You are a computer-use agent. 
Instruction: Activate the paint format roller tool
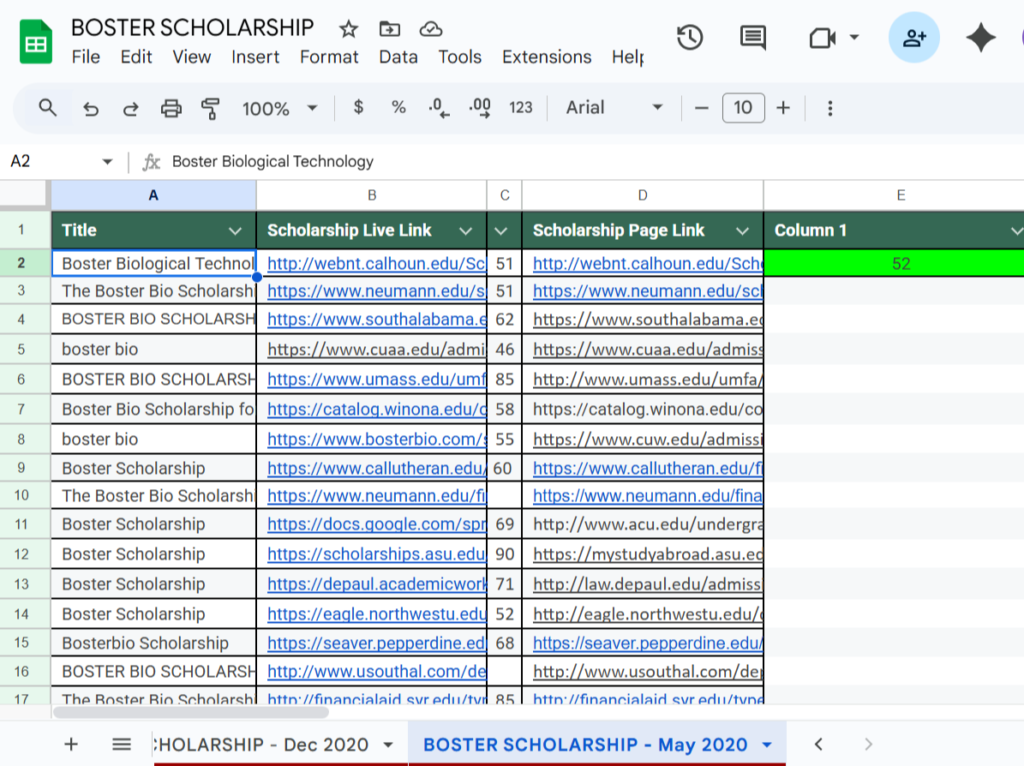point(210,108)
